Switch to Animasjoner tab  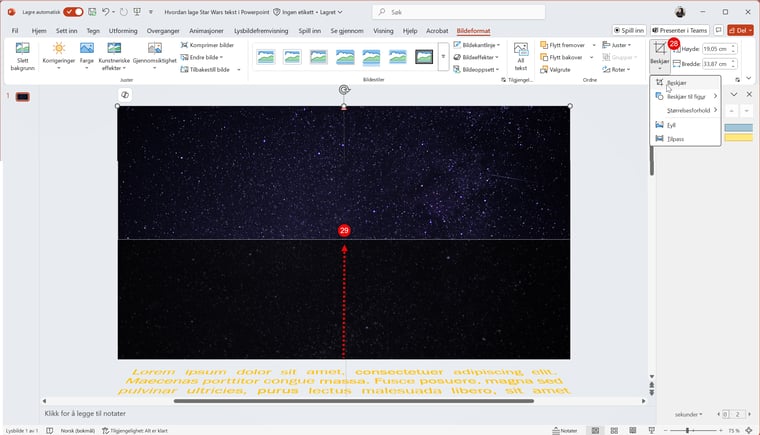tap(206, 31)
